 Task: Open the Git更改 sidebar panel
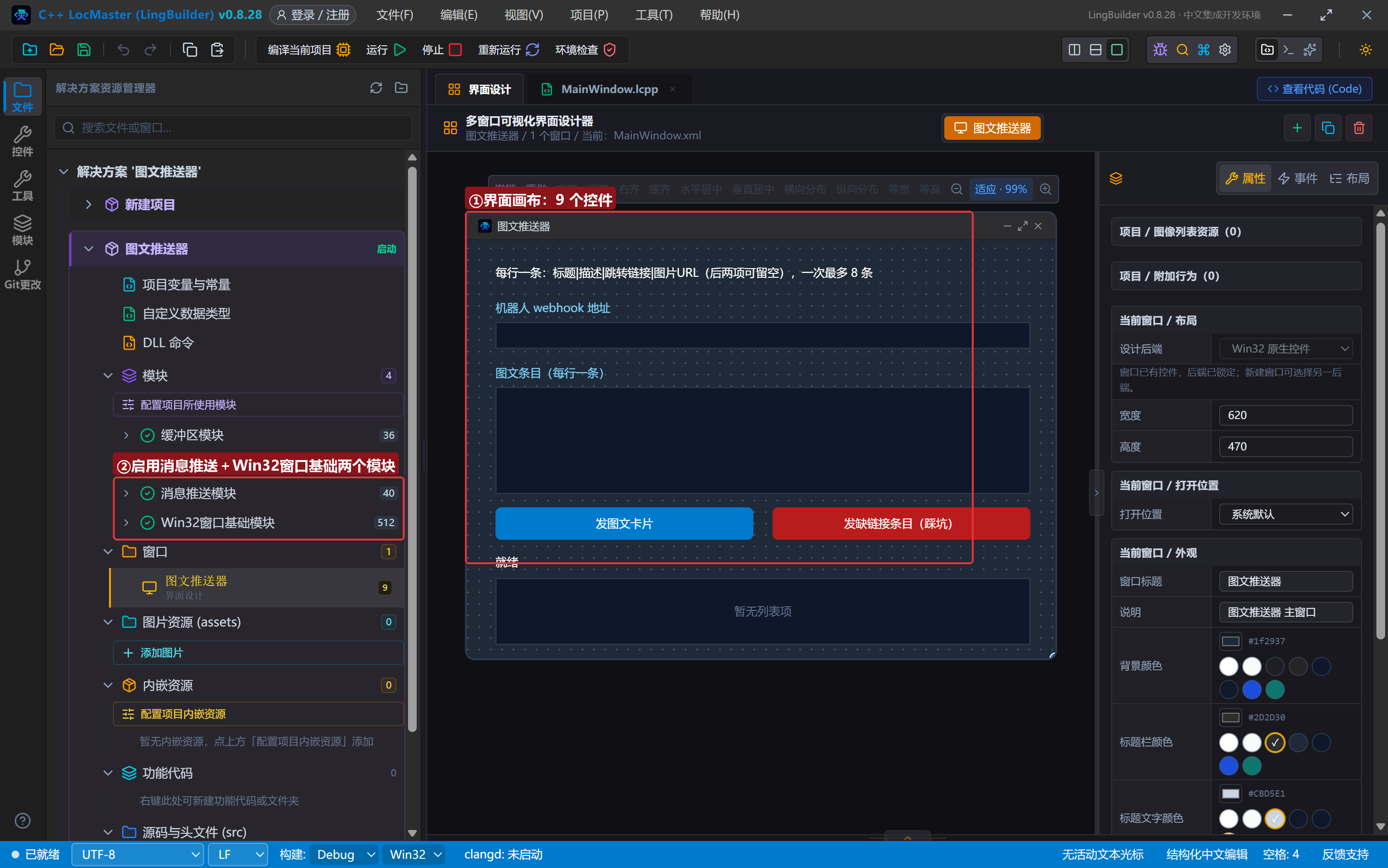22,274
